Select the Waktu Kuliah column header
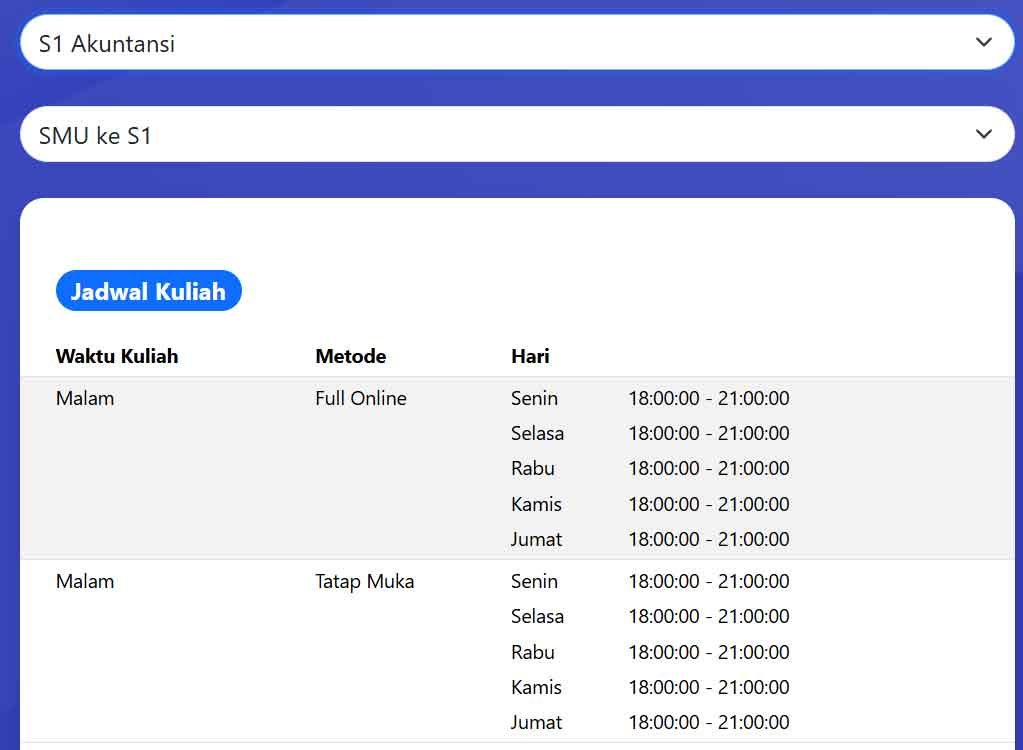Viewport: 1023px width, 750px height. pos(117,356)
